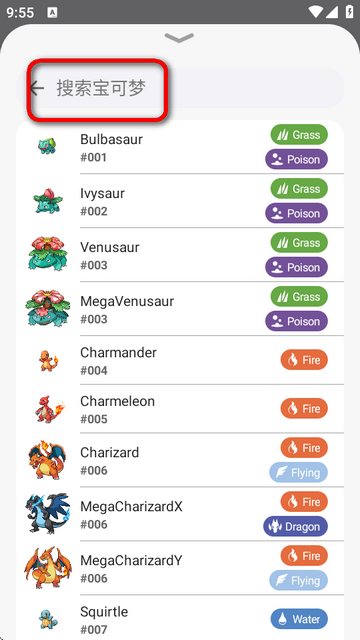
Task: Open the MegaCharizardY entry
Action: 180,568
